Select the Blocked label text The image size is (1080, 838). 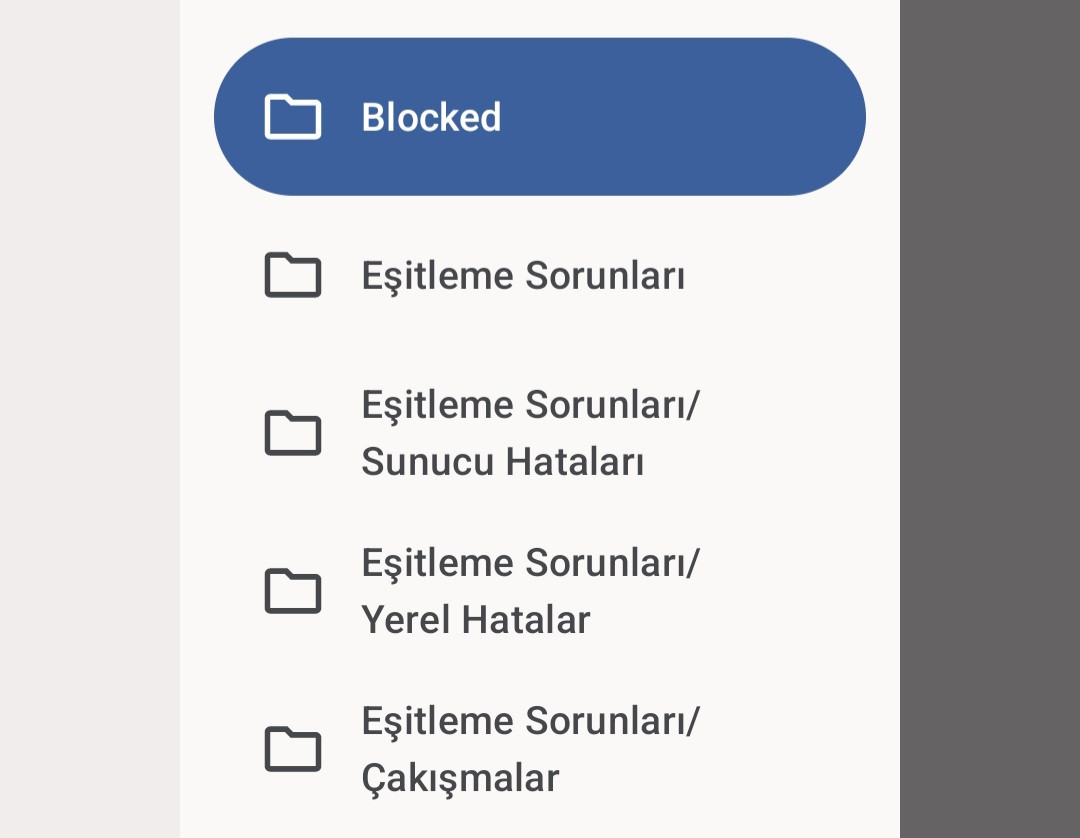pos(431,117)
